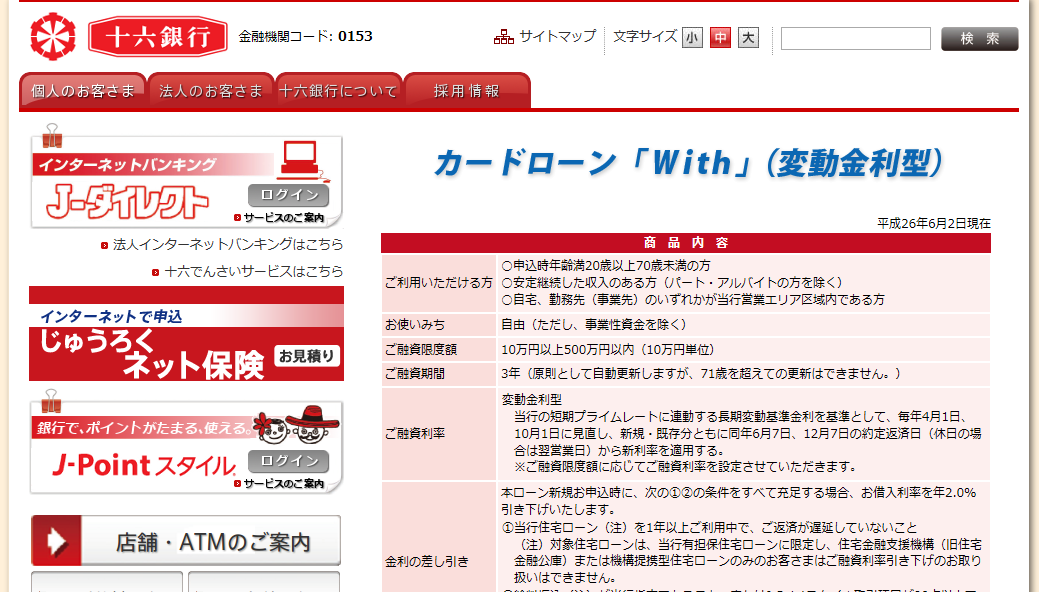Open J-Point サービスのご案内 link
Screen dimensions: 1039x592
[x=279, y=483]
